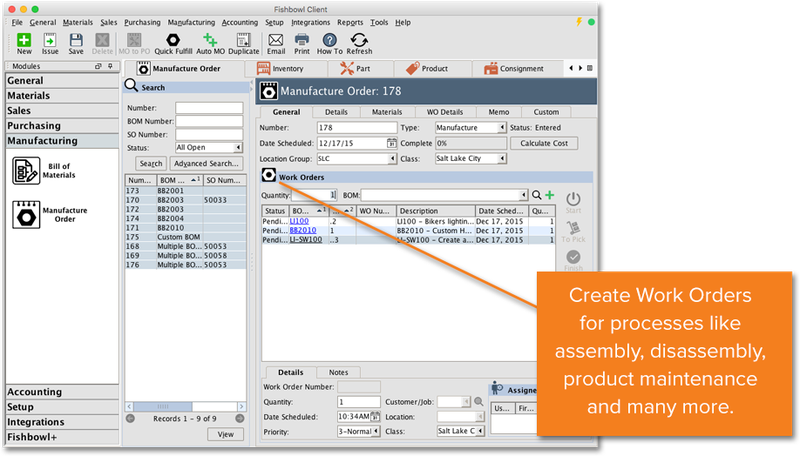
Task: Open the Reports menu
Action: point(350,22)
